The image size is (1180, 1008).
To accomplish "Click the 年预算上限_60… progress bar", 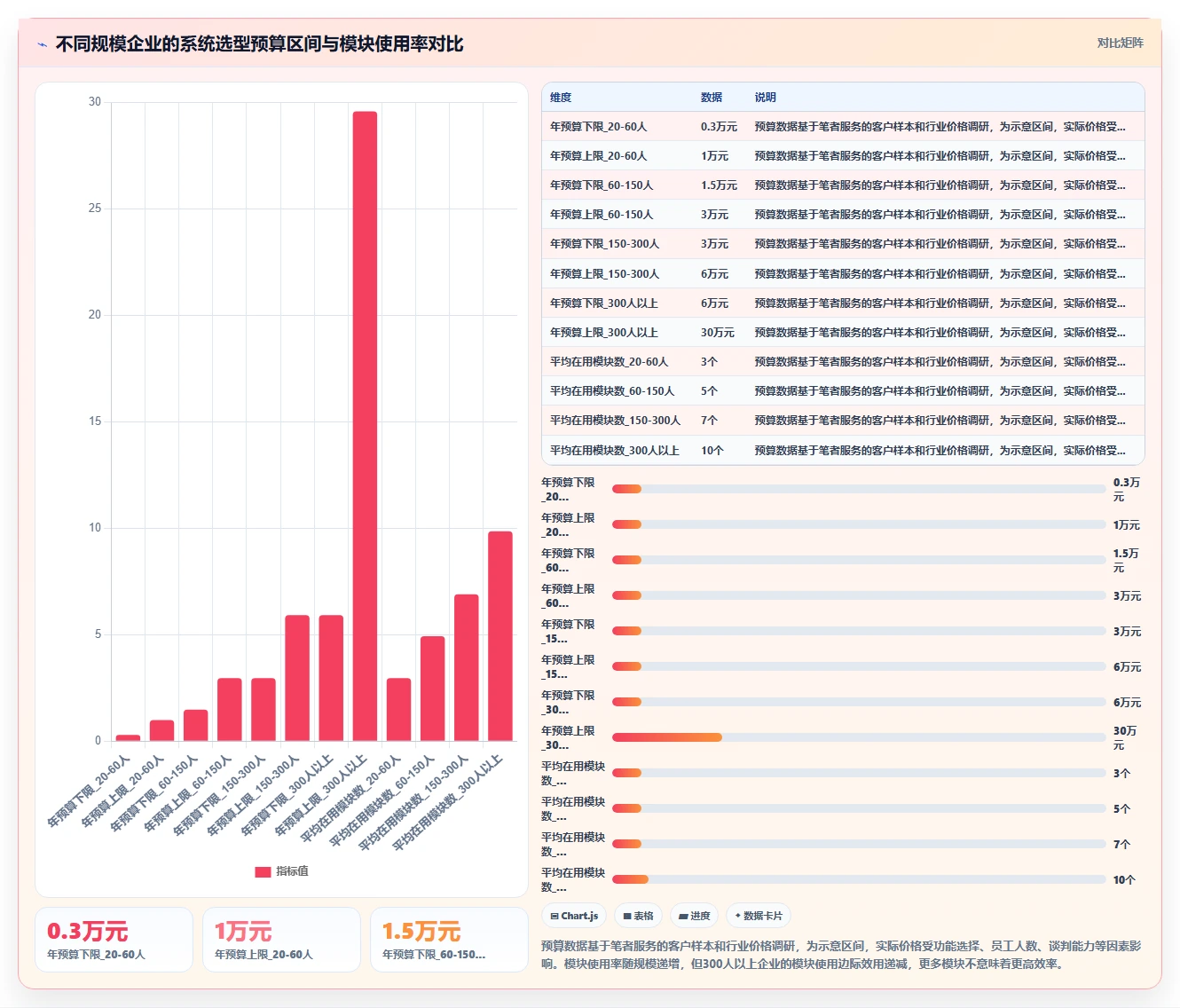I will click(x=859, y=595).
